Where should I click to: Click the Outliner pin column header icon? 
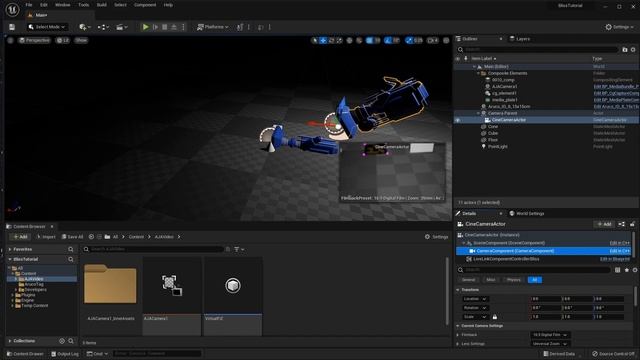[x=466, y=59]
